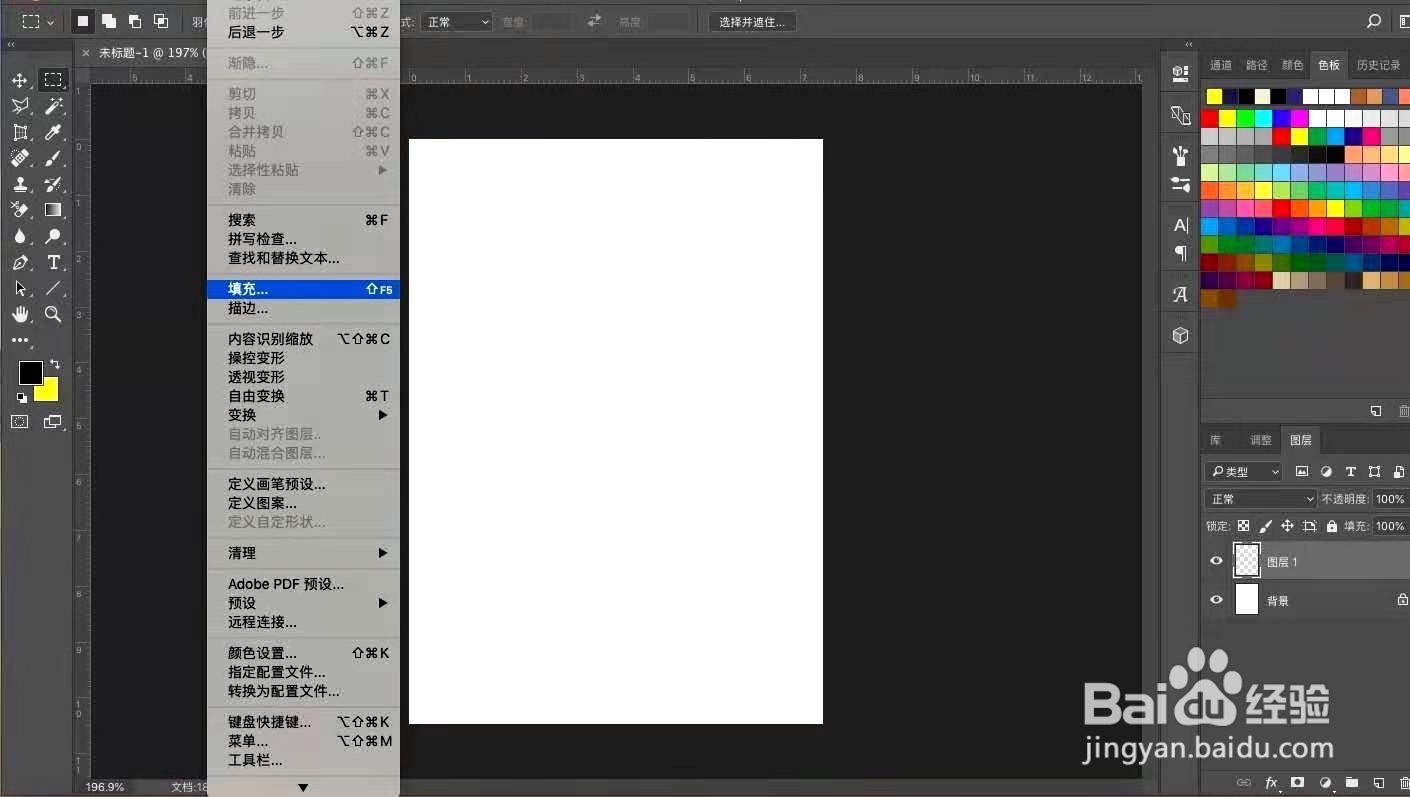Select the Gradient tool
Screen dimensions: 1410x797
pos(53,210)
